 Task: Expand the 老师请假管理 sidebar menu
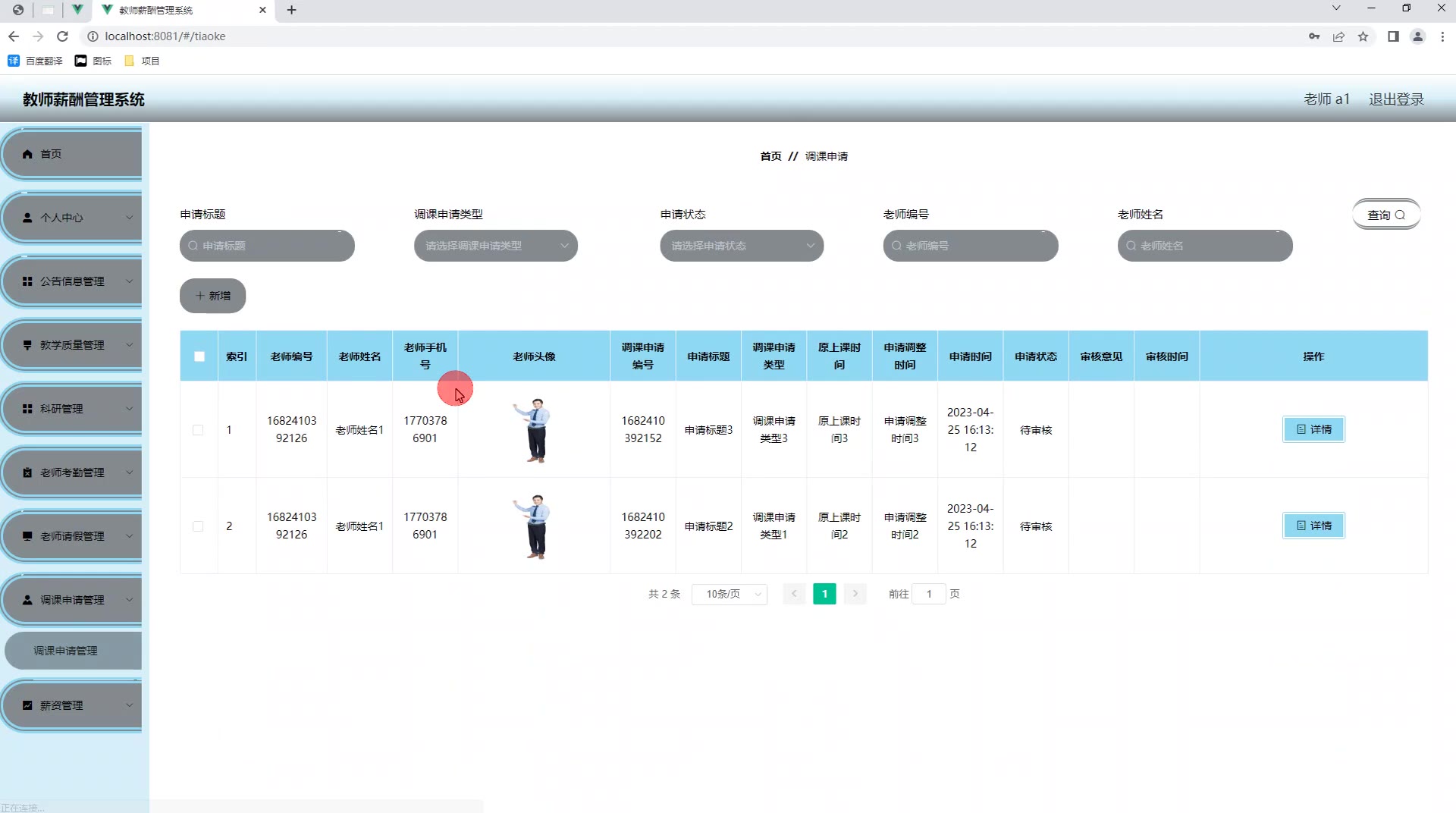pos(72,536)
